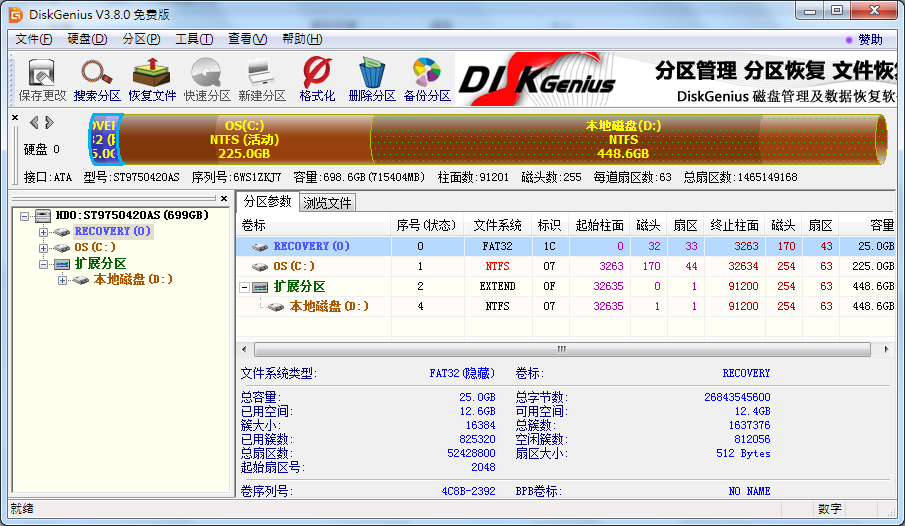Sort by the 序号(状态) column header

427,225
